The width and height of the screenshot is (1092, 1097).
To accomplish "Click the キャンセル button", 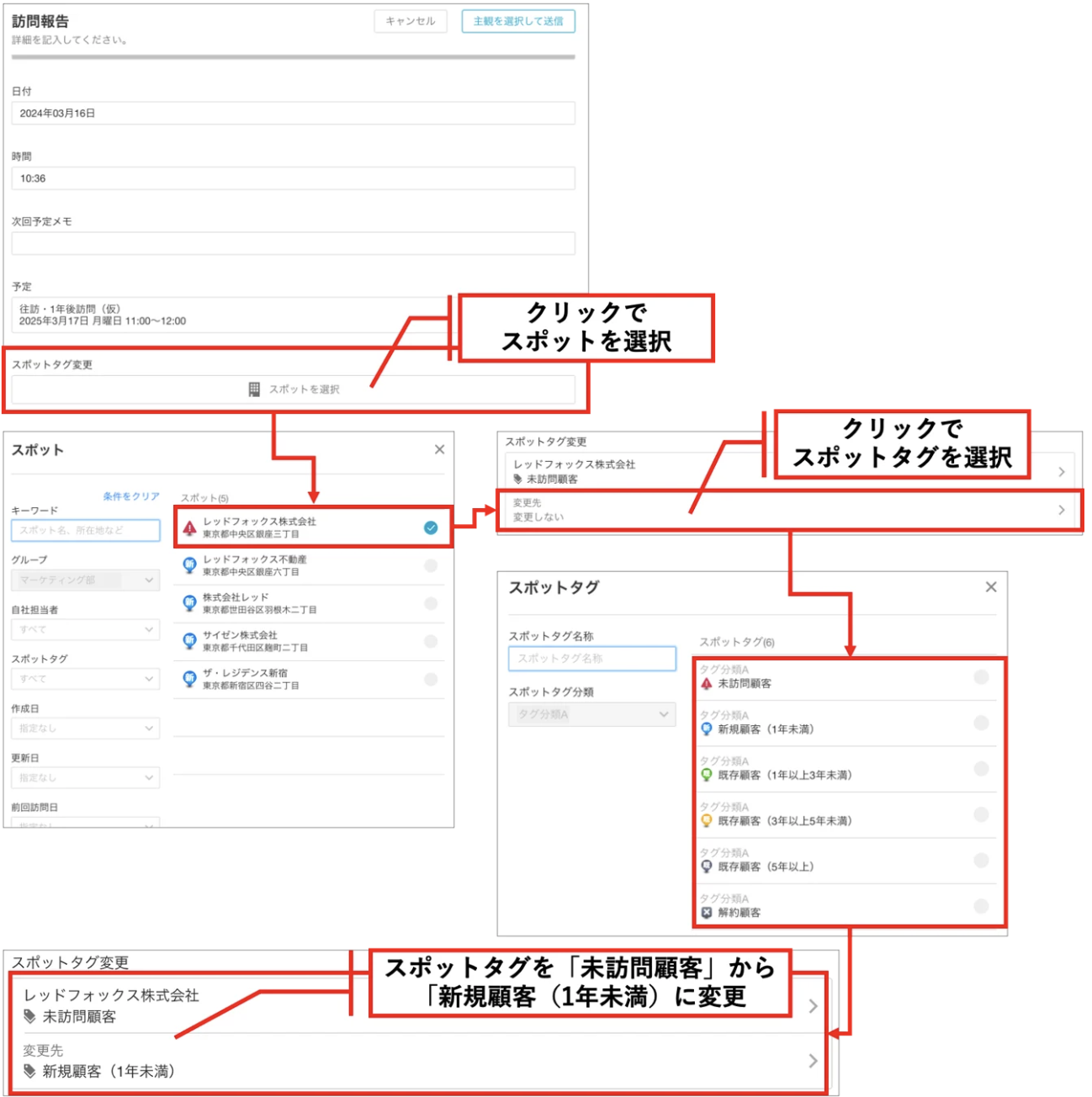I will click(411, 21).
